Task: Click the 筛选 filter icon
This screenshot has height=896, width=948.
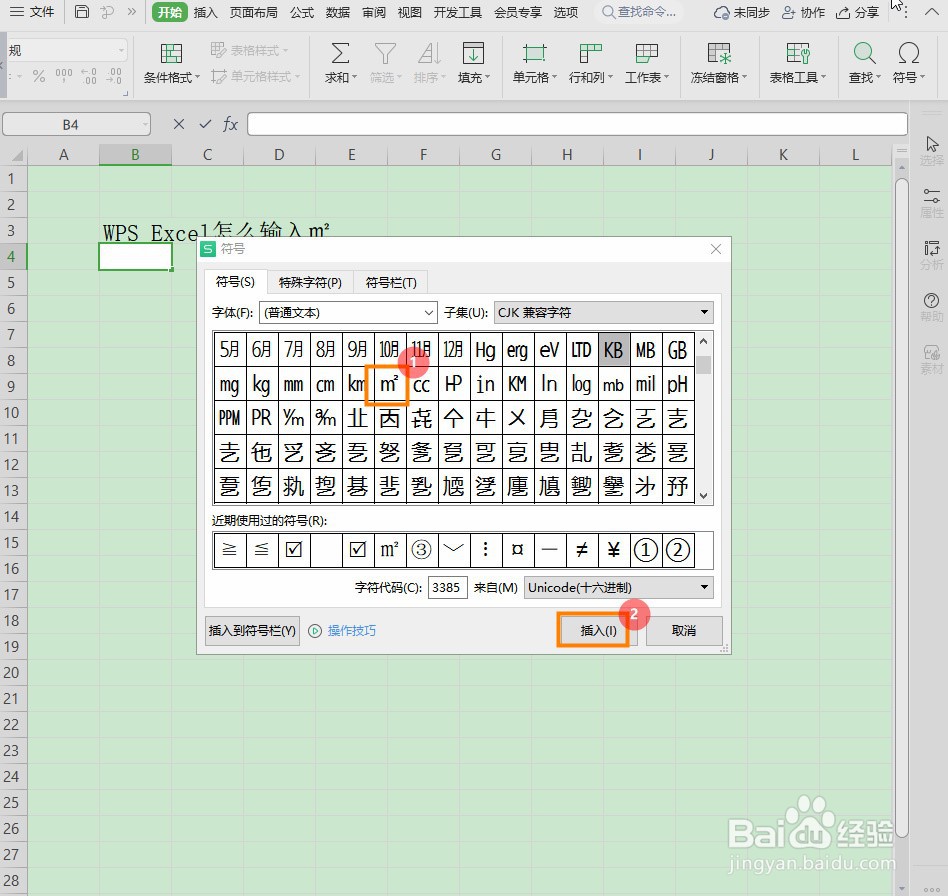Action: [x=385, y=53]
